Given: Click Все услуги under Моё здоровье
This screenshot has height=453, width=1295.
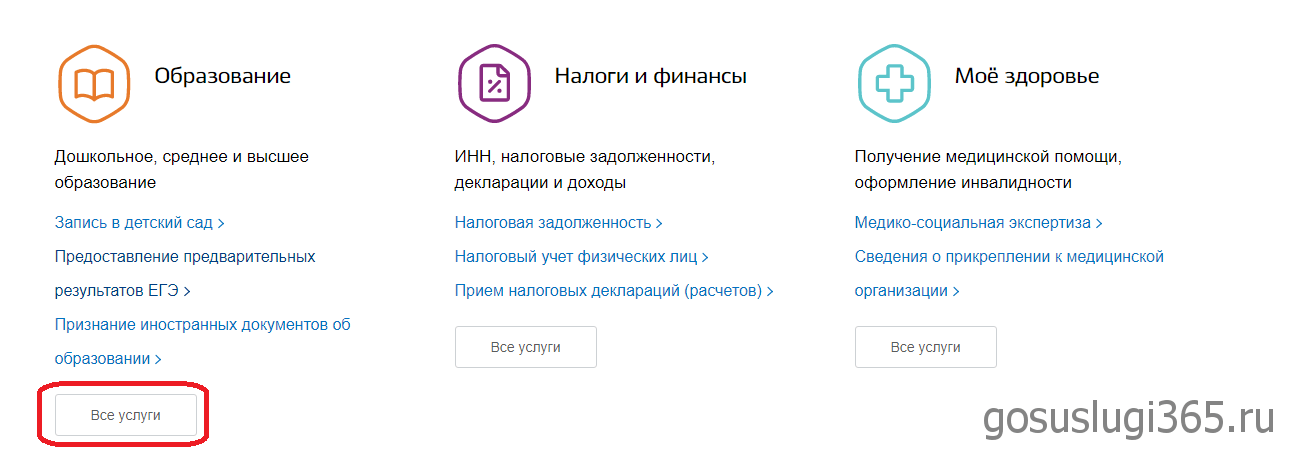Looking at the screenshot, I should [x=925, y=347].
